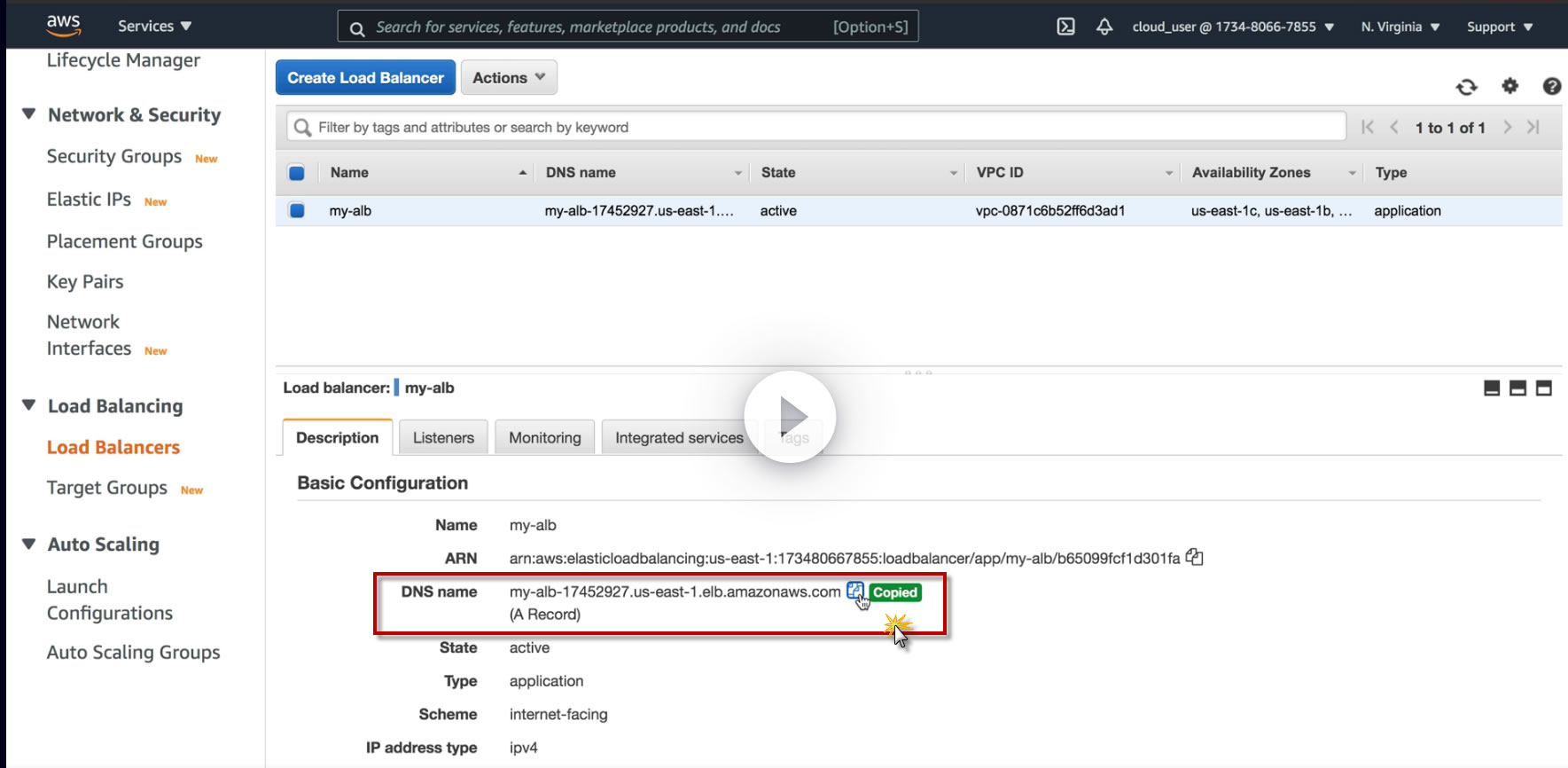Switch to the Monitoring tab
1568x768 pixels.
(545, 438)
